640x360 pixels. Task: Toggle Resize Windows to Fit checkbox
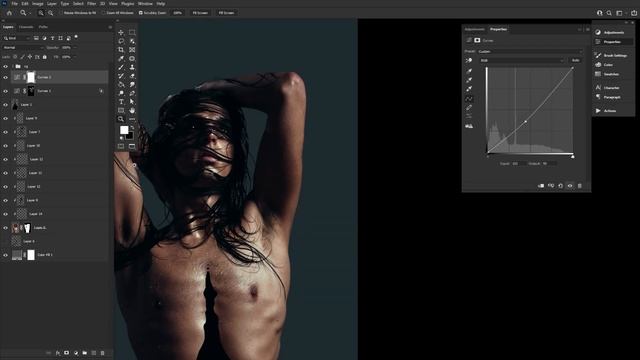[x=62, y=13]
